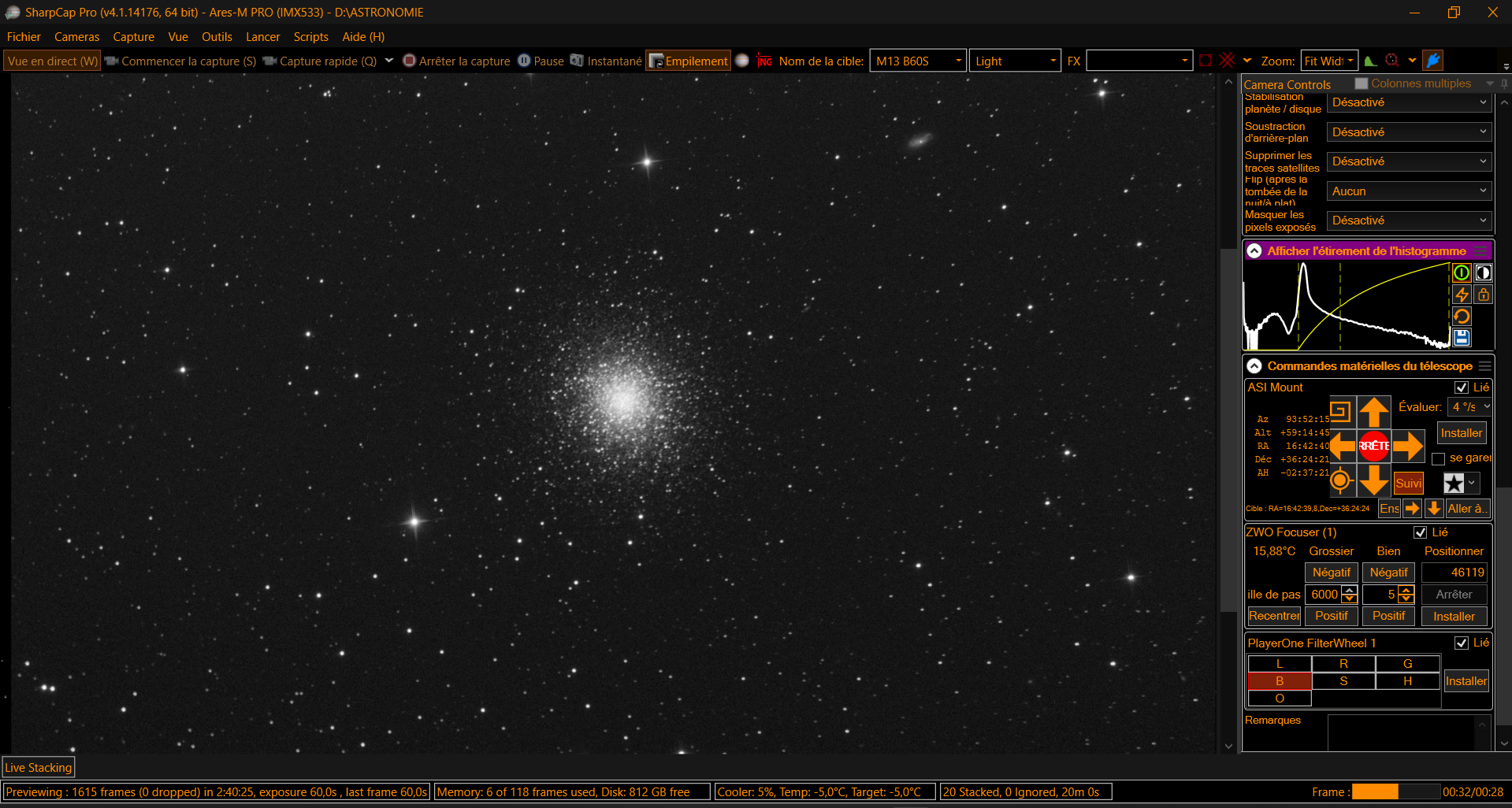Collapse the histogram stretch panel

point(1254,251)
